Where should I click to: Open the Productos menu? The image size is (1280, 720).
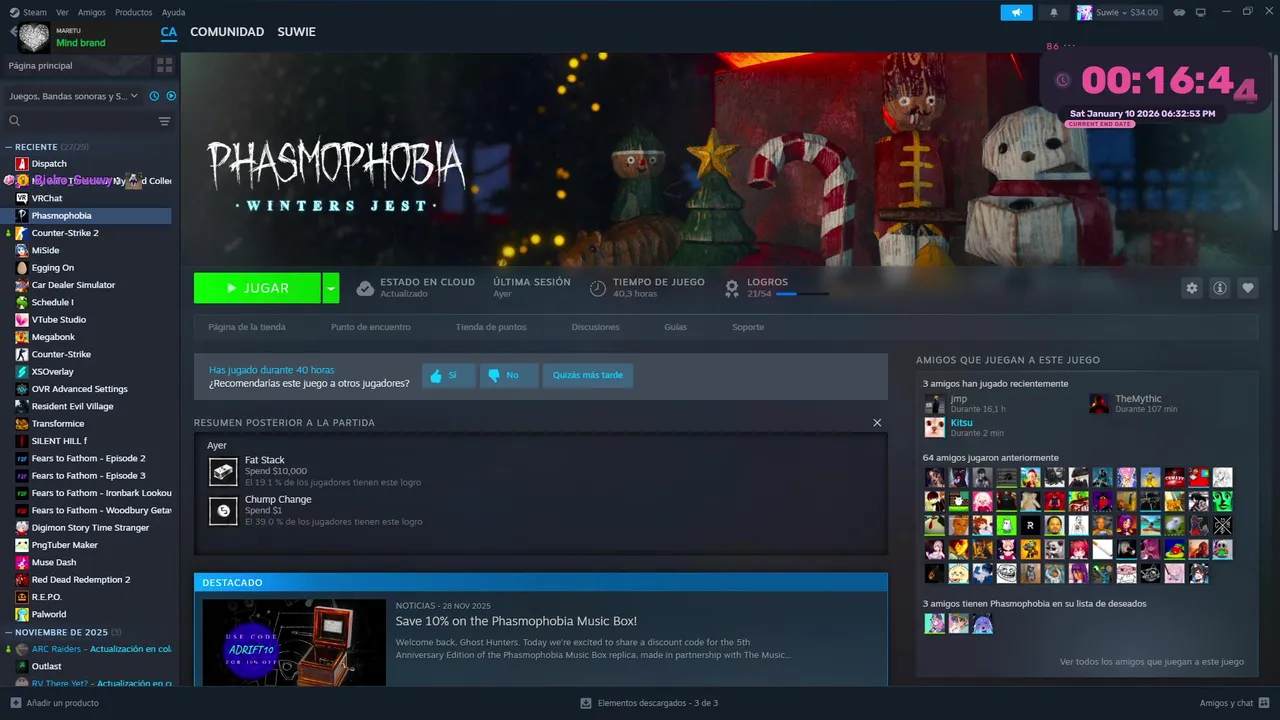(134, 12)
